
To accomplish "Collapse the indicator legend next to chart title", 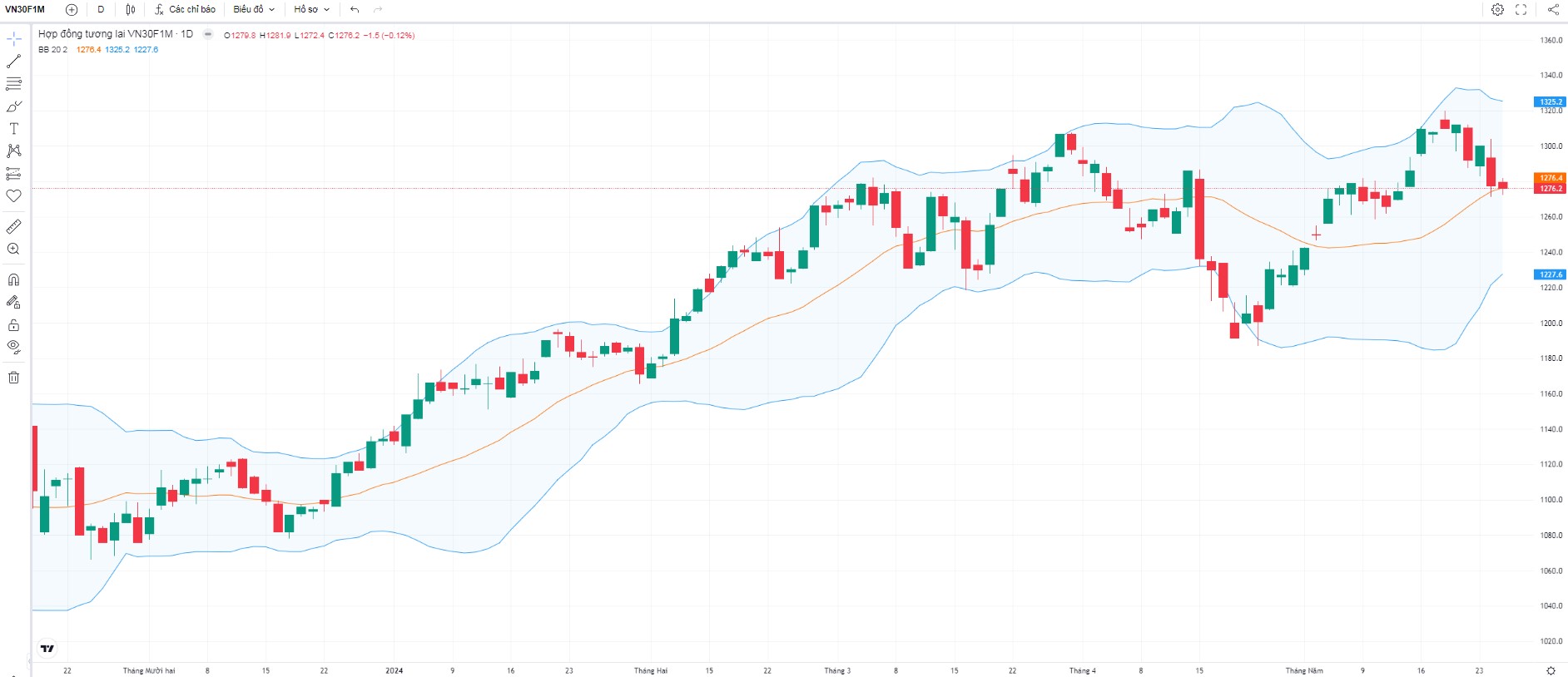I will click(208, 34).
